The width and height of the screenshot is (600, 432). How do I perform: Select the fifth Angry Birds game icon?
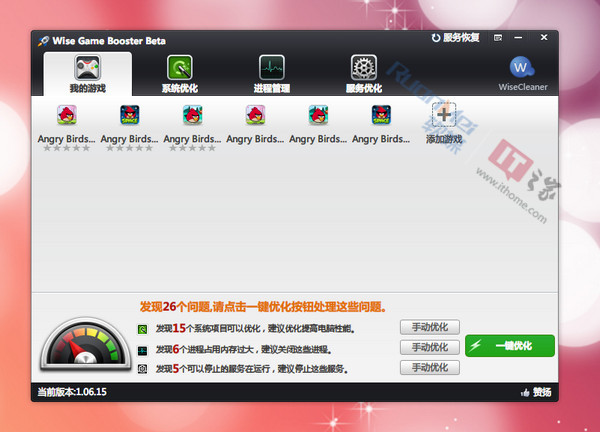pos(318,115)
